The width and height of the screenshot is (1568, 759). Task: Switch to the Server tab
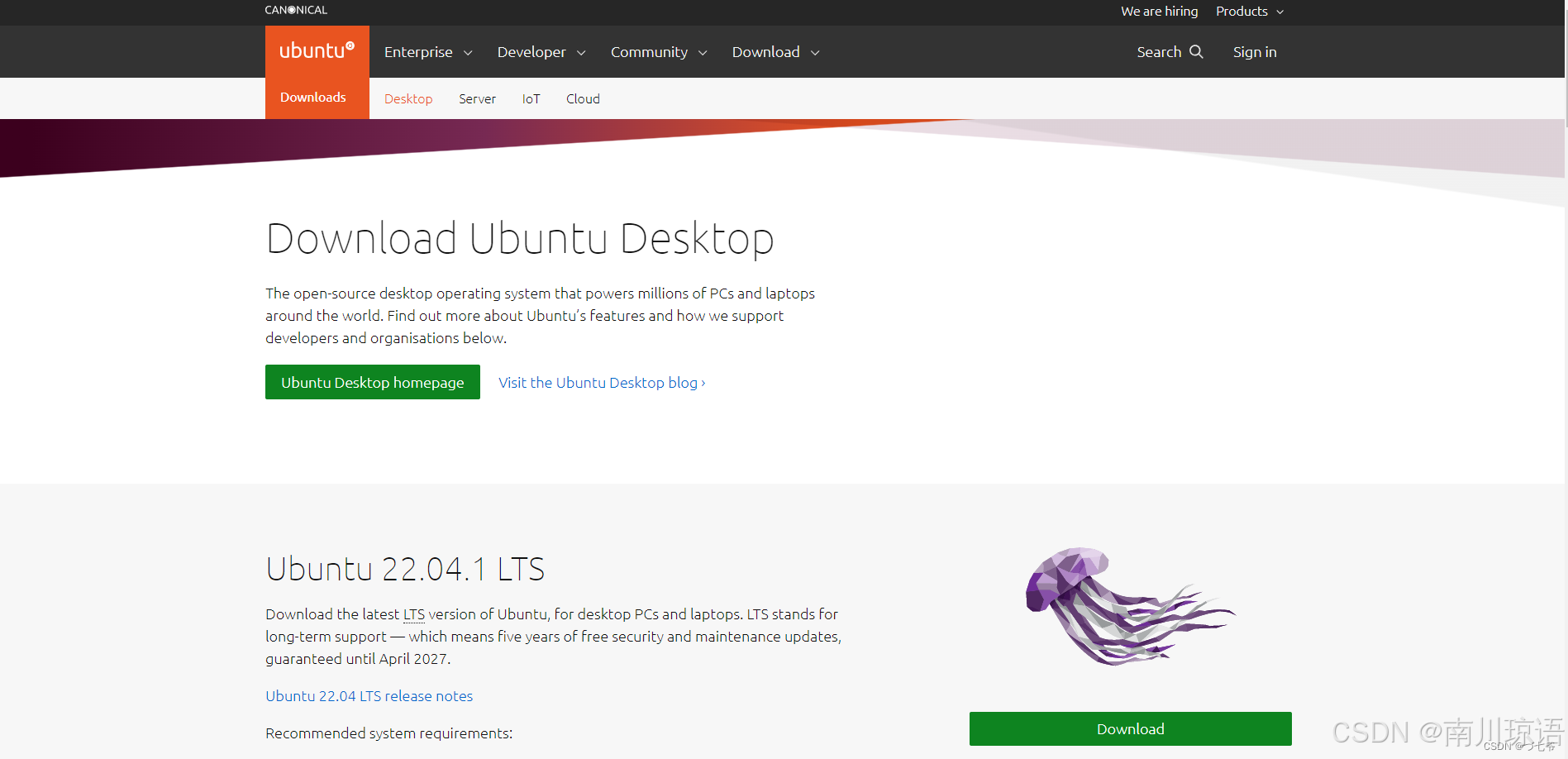click(x=477, y=99)
